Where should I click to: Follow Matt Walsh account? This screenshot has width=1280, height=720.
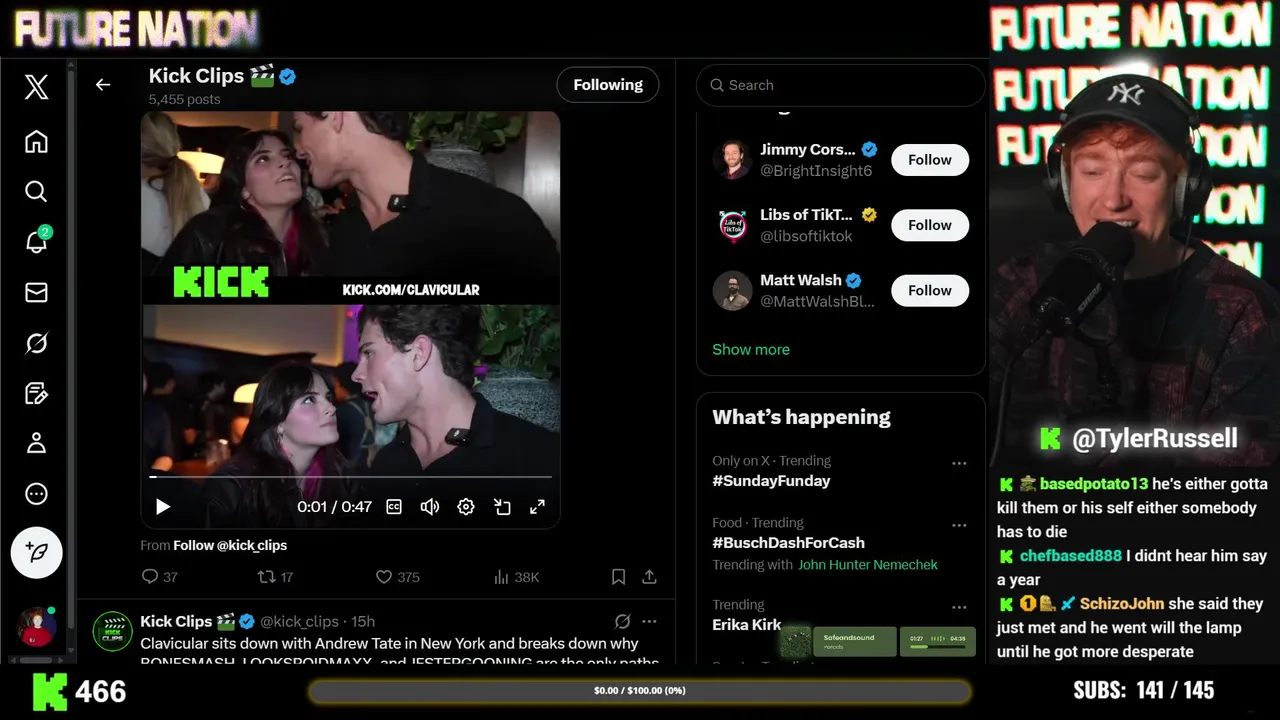coord(930,290)
